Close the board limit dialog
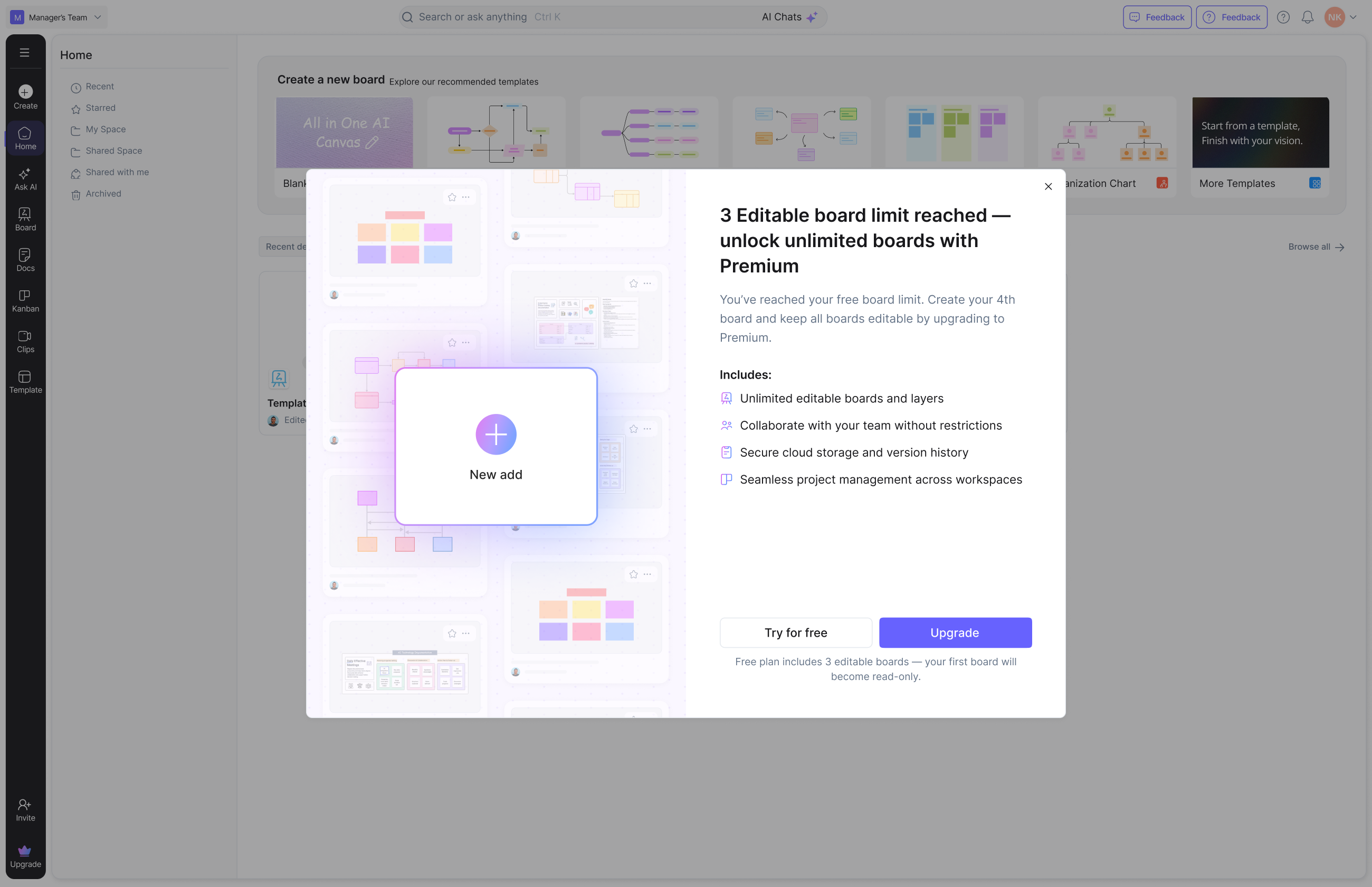The image size is (1372, 887). [1048, 186]
